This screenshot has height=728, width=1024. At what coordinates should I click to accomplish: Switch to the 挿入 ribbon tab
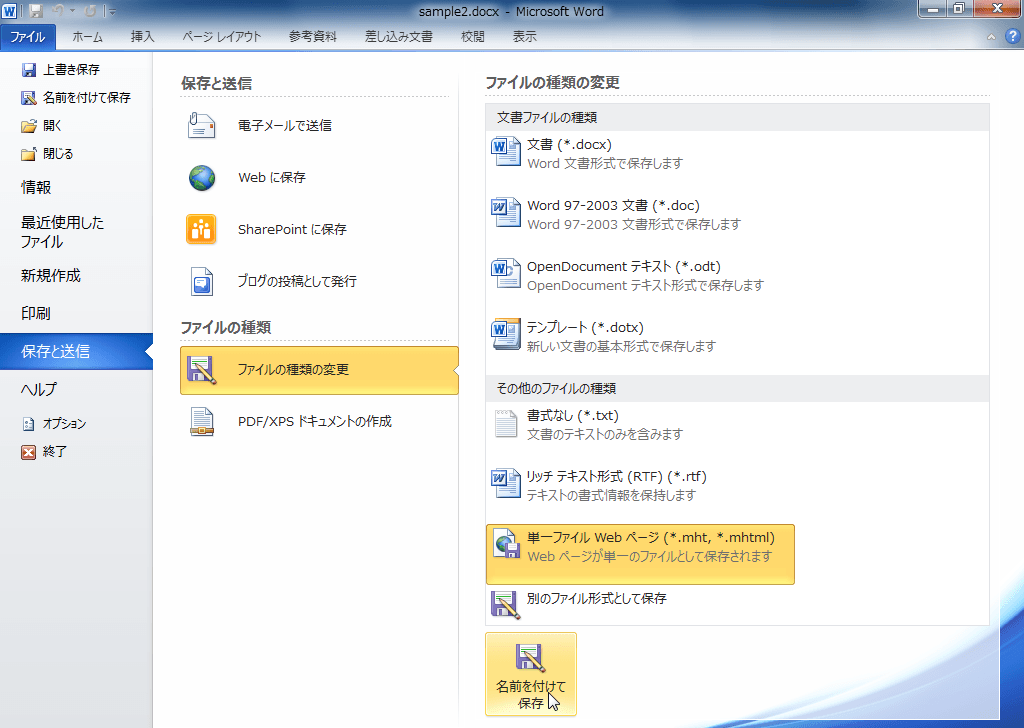click(142, 37)
